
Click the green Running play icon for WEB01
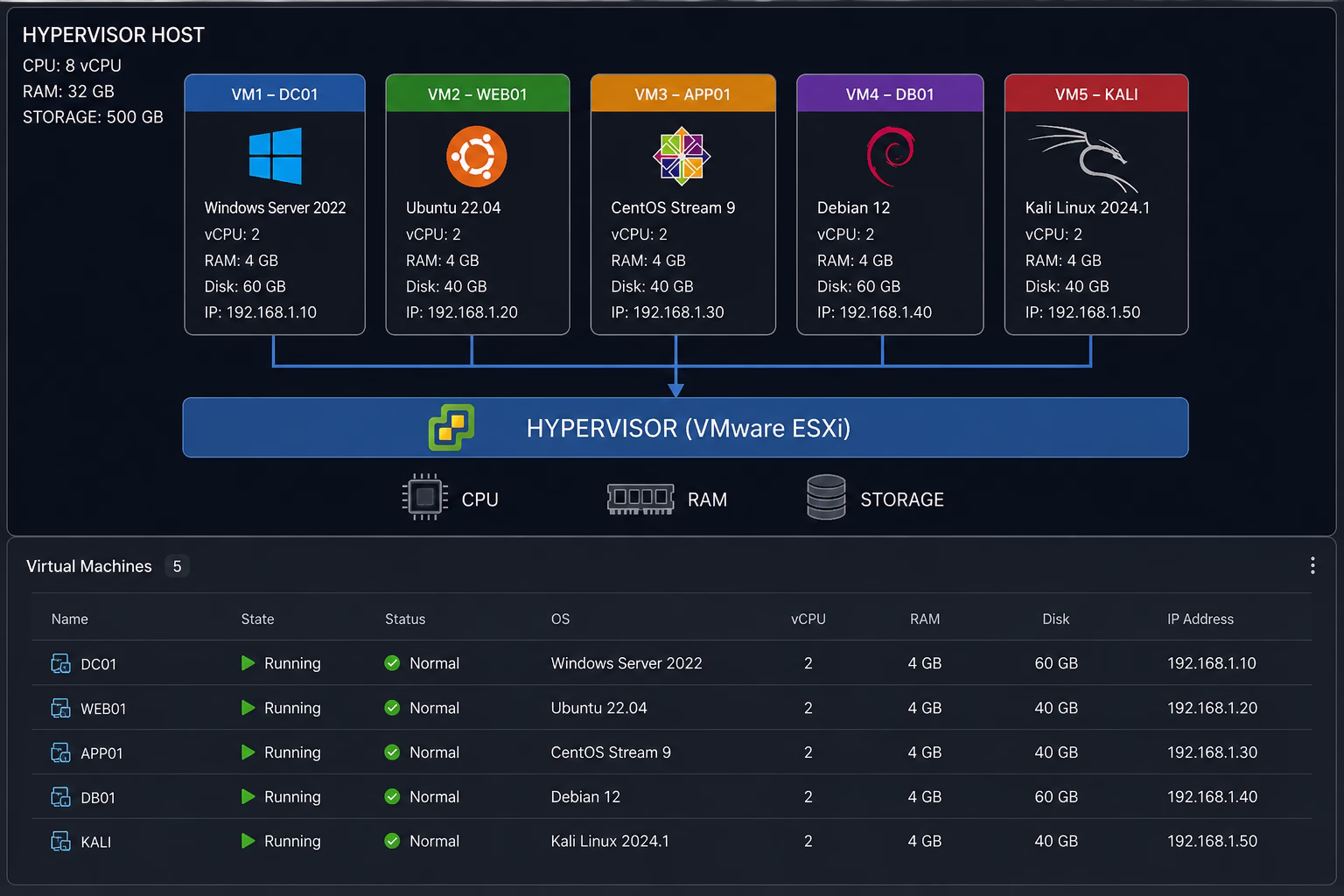point(248,707)
